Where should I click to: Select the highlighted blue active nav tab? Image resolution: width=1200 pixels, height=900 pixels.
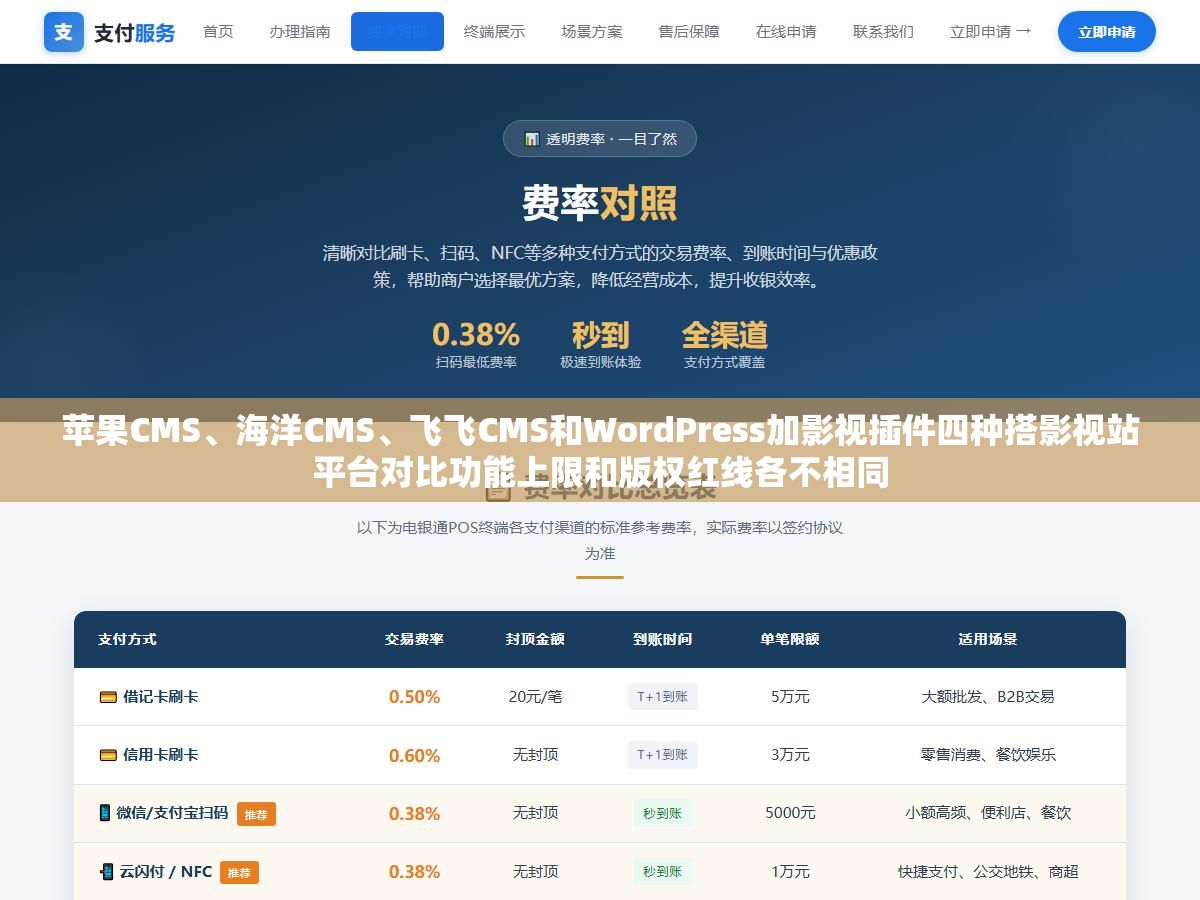point(397,32)
